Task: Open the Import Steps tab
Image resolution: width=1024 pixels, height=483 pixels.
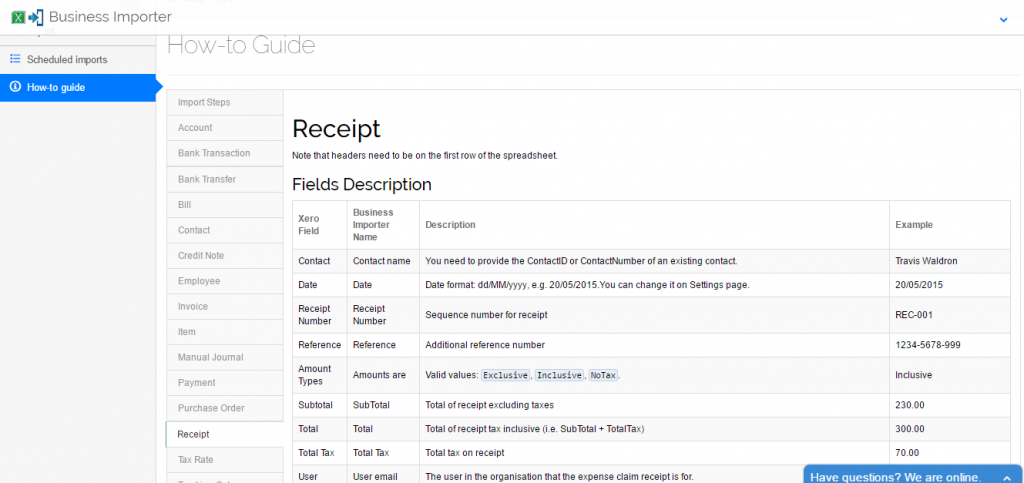Action: coord(225,102)
